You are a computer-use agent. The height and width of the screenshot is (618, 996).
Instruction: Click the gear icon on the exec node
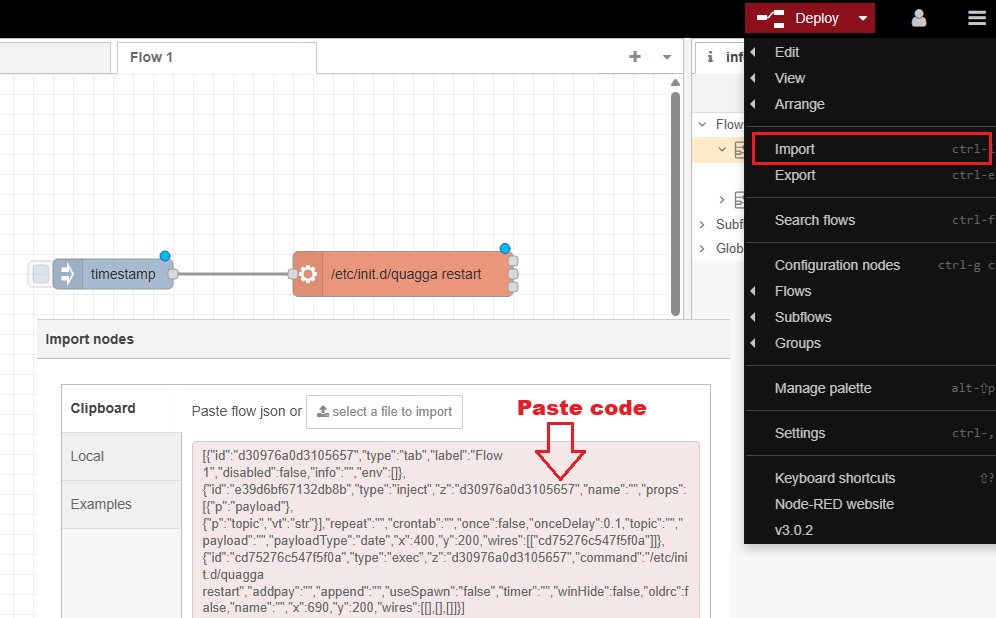pos(308,274)
